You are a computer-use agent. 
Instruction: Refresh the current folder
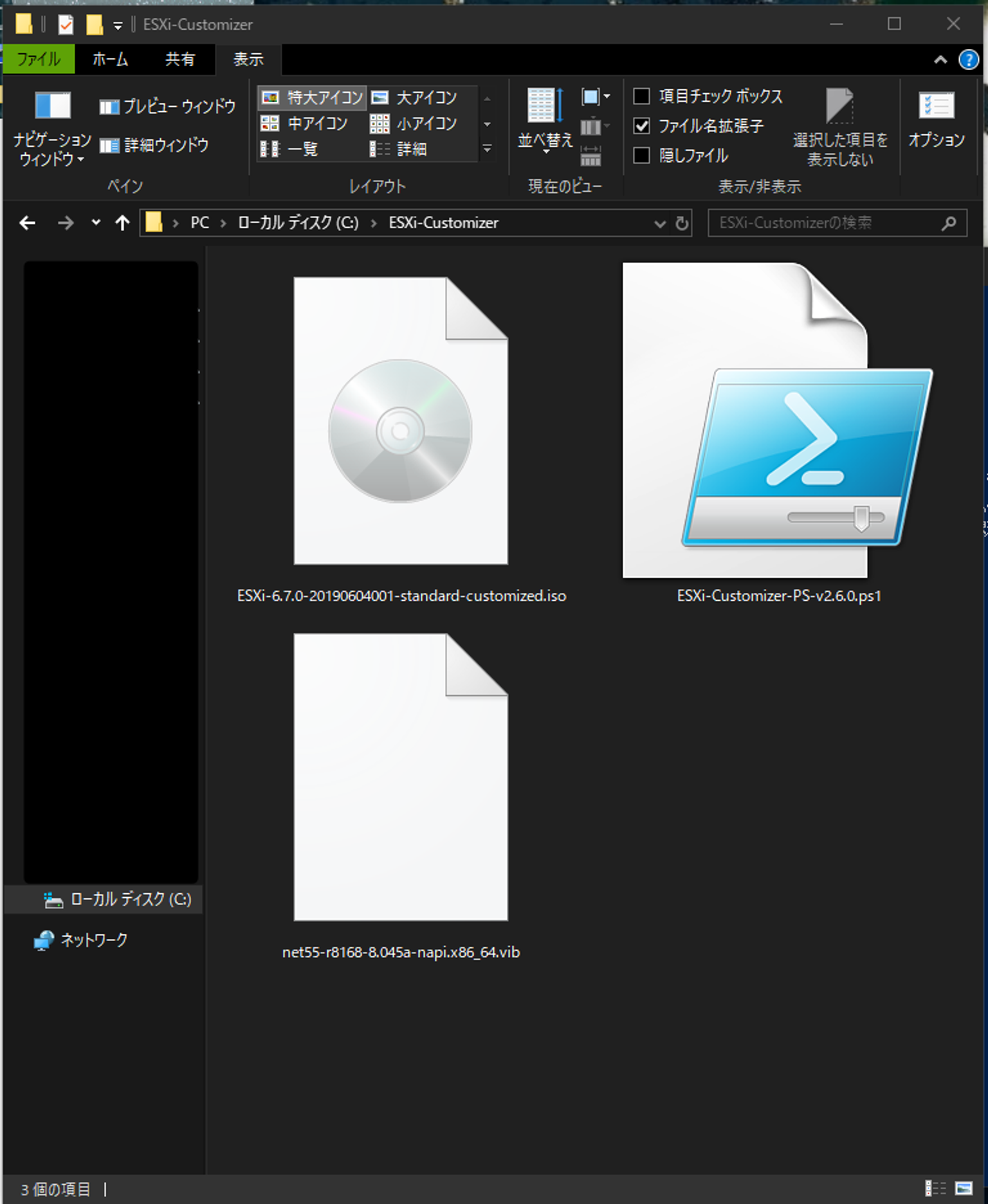click(x=681, y=223)
